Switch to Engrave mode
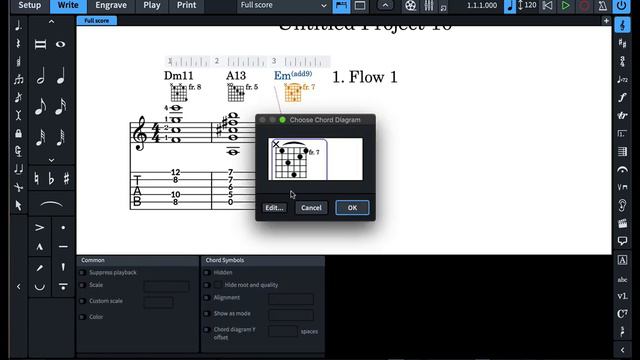 pos(111,5)
